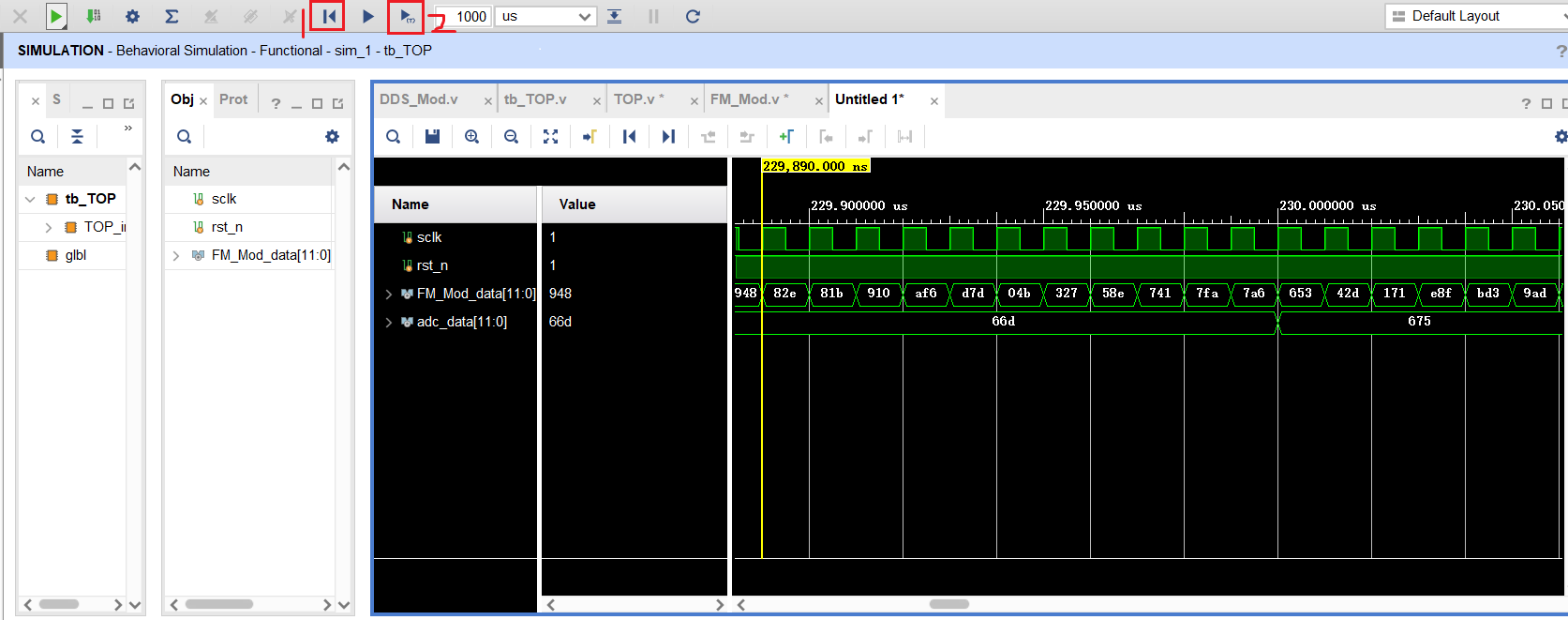Collapse the tb_TOP scope tree node
This screenshot has height=620, width=1568.
coord(30,199)
